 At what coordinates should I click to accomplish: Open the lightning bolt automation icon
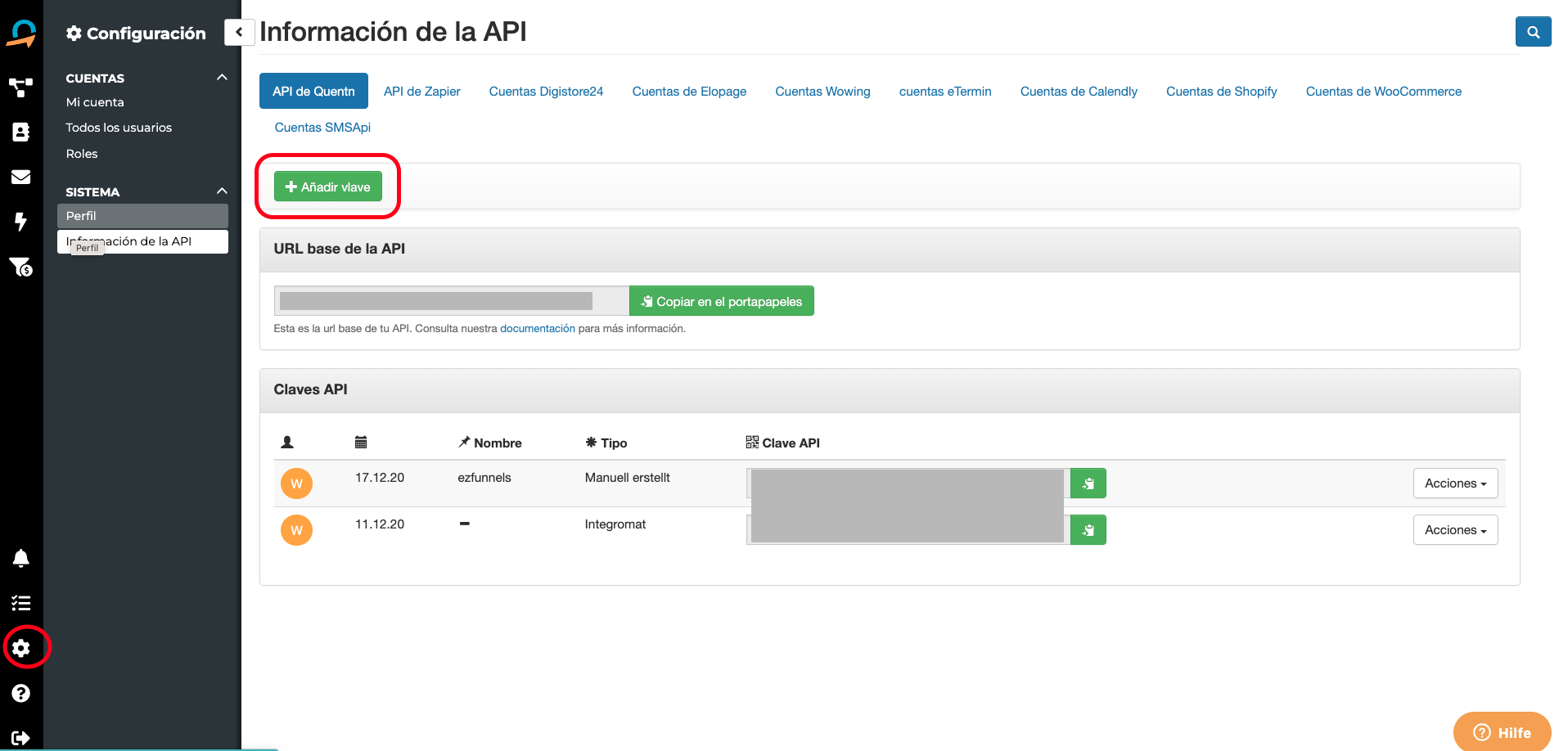(21, 222)
